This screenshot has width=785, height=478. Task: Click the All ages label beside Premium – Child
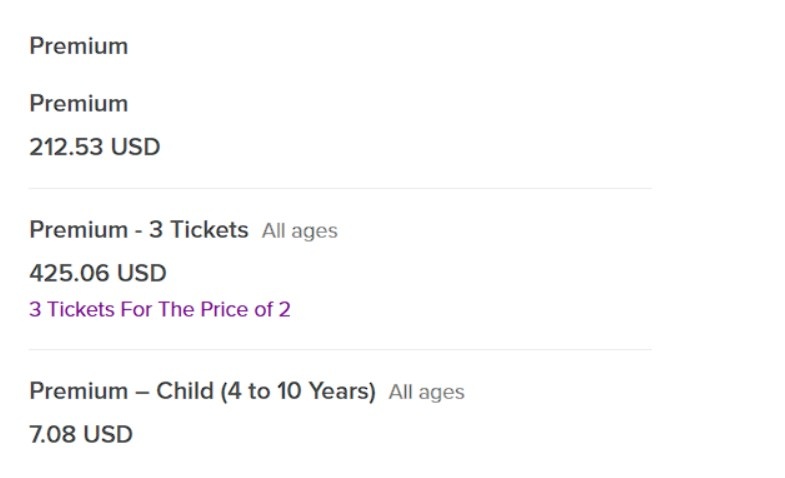coord(427,392)
